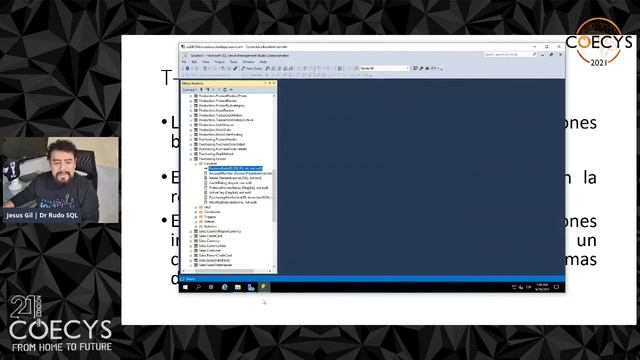Select the Sales.SalesOrderHeader table
This screenshot has width=640, height=360.
[215, 265]
